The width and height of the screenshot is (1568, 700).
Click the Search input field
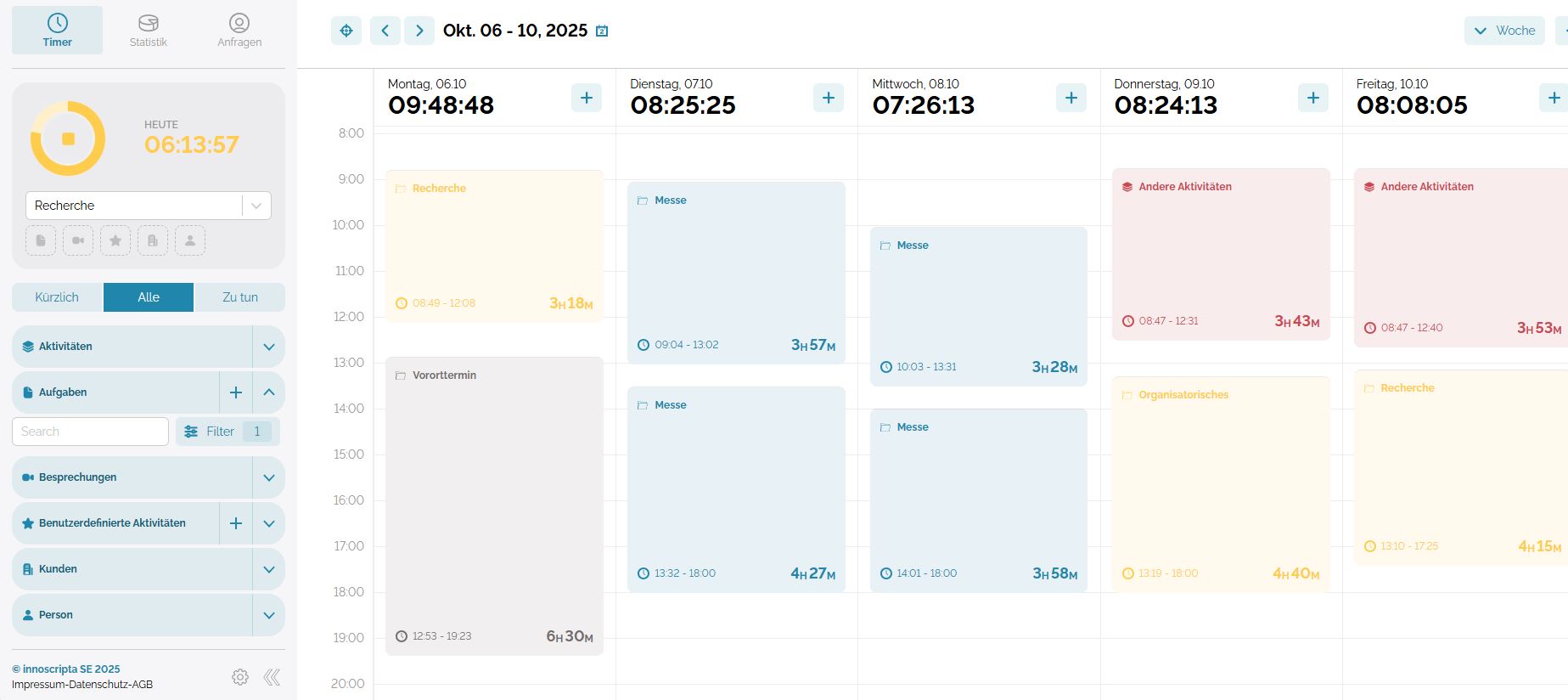point(90,432)
